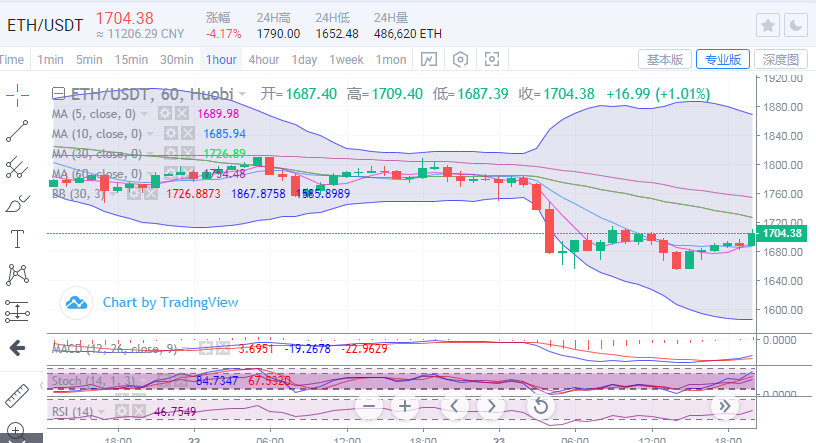This screenshot has width=816, height=443.
Task: Expand the MA (30, close, 0) dropdown arrow
Action: (151, 154)
